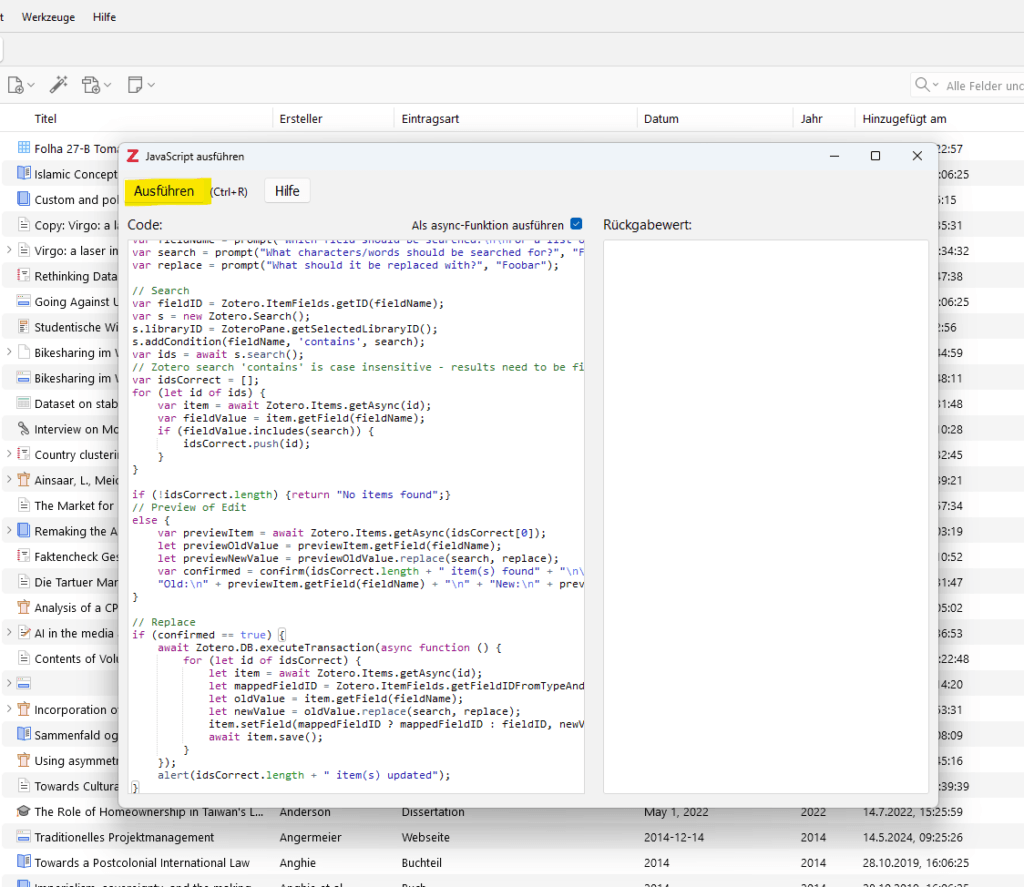Click the red list icon beside Faktencheck
This screenshot has height=887, width=1024.
pos(23,556)
